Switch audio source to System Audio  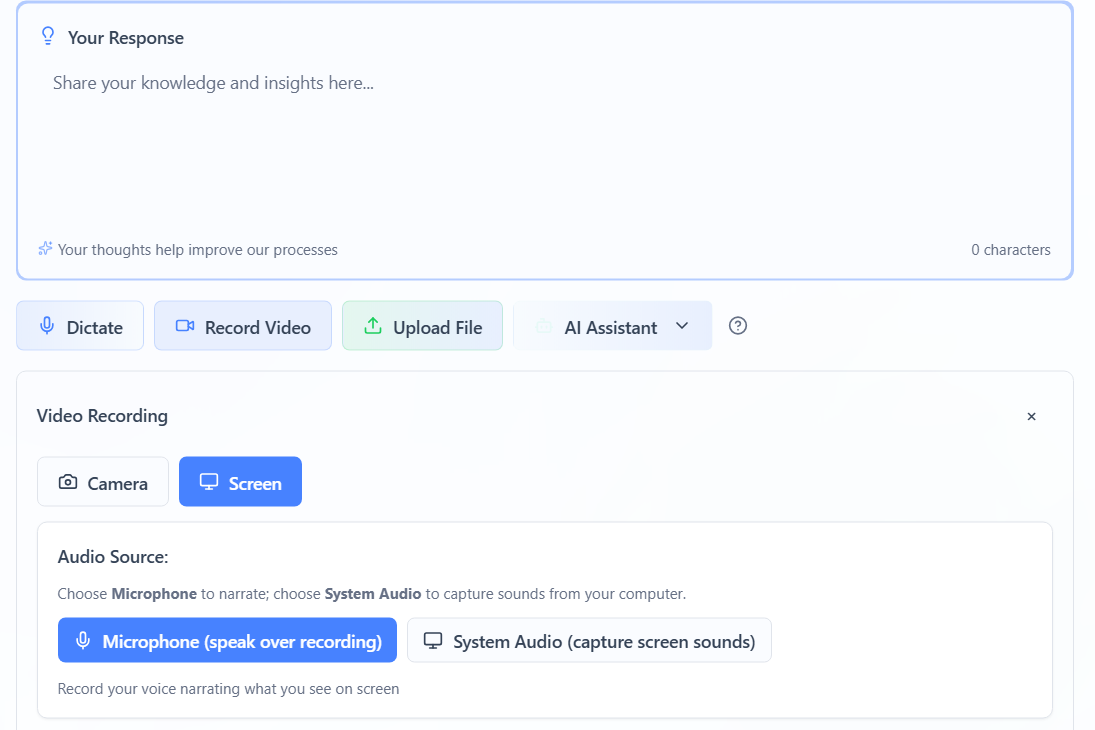[x=589, y=640]
